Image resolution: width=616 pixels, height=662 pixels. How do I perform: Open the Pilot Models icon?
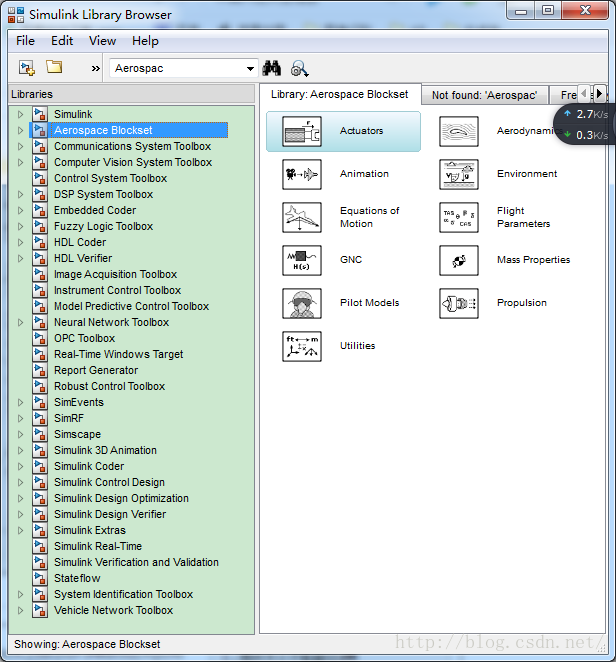(301, 304)
